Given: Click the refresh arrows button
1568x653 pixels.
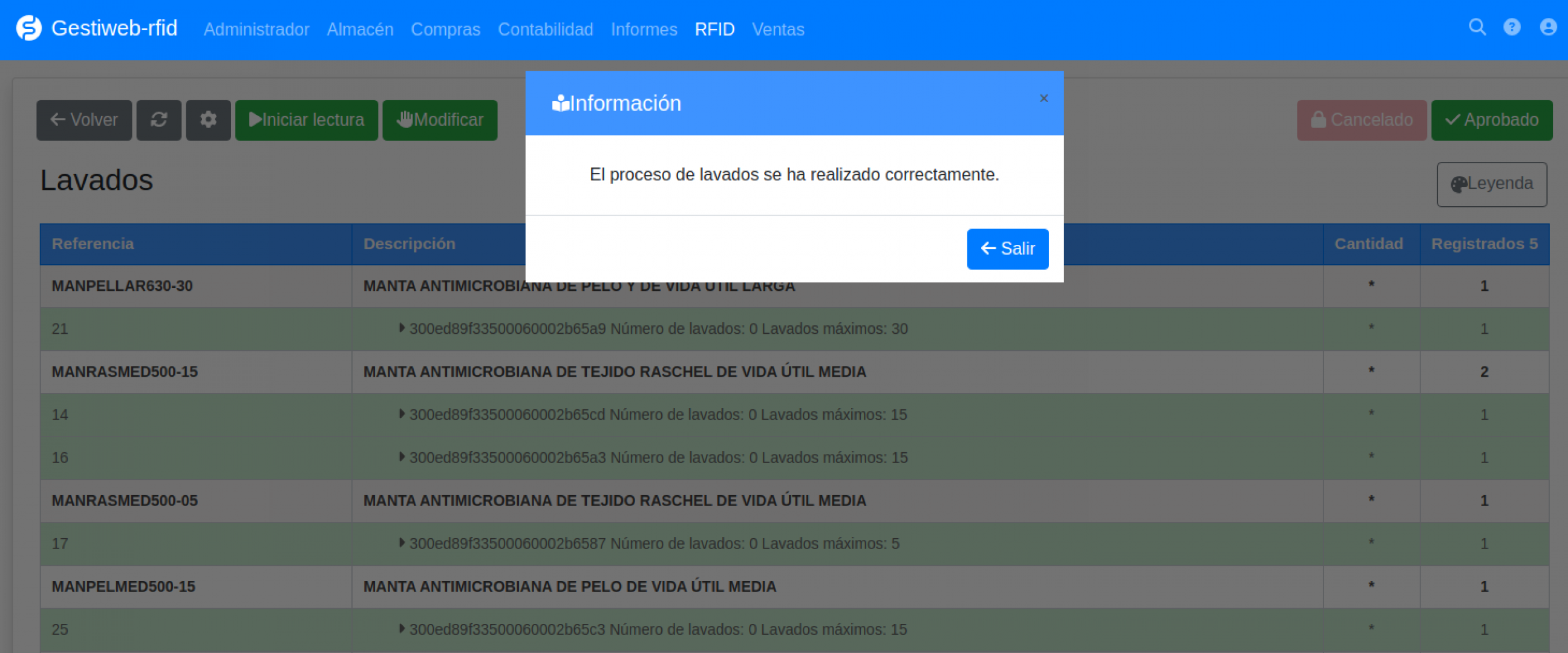Looking at the screenshot, I should pyautogui.click(x=159, y=120).
